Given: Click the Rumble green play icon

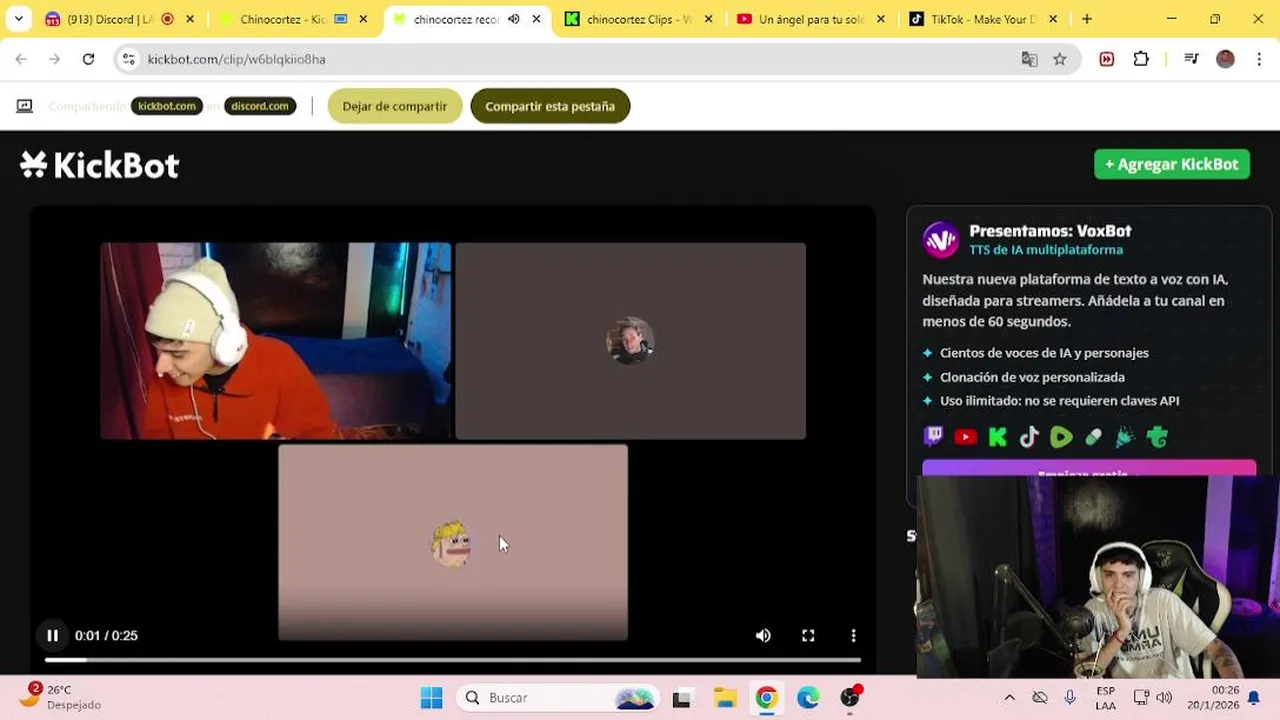Looking at the screenshot, I should tap(1061, 437).
